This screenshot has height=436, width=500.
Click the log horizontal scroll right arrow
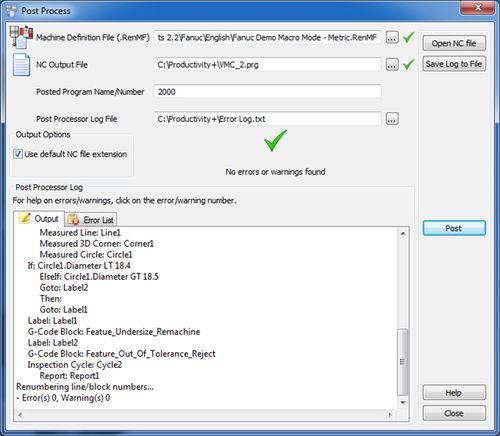pyautogui.click(x=390, y=415)
